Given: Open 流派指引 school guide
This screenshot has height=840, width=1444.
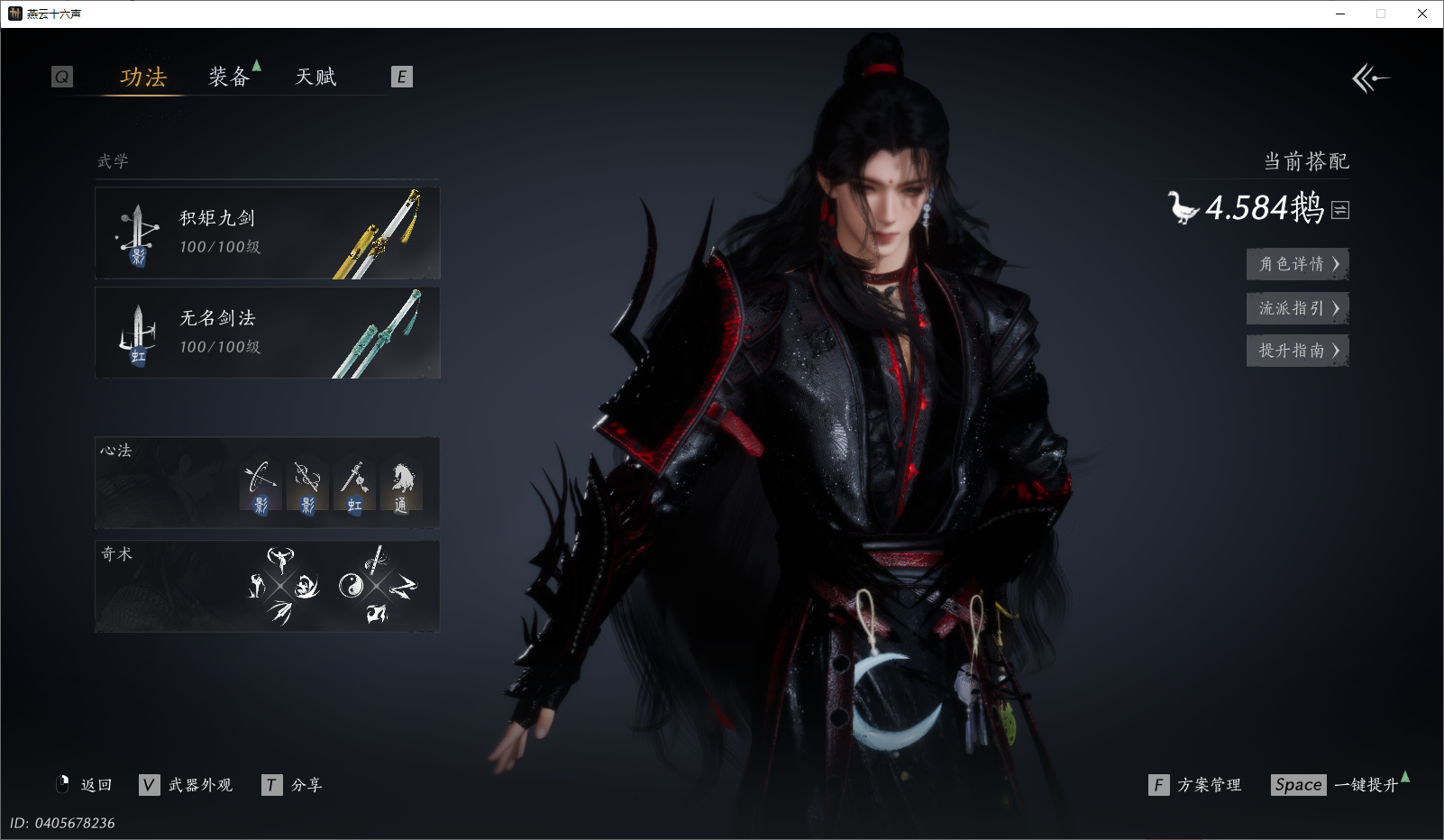Looking at the screenshot, I should tap(1297, 308).
